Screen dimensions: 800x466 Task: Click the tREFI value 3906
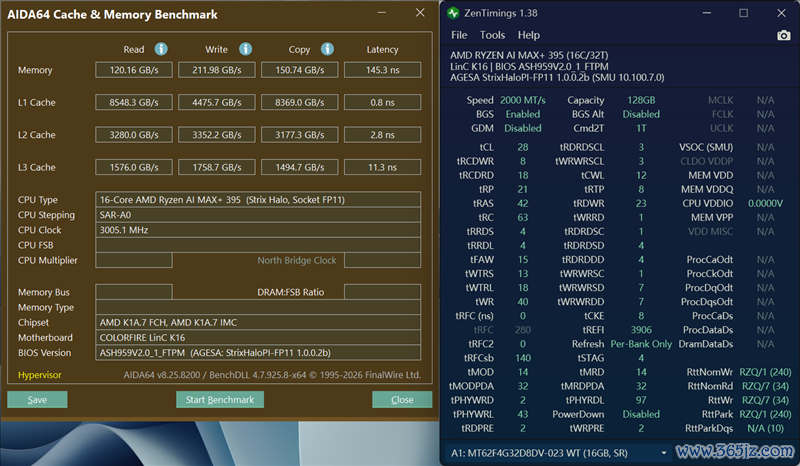(x=641, y=330)
